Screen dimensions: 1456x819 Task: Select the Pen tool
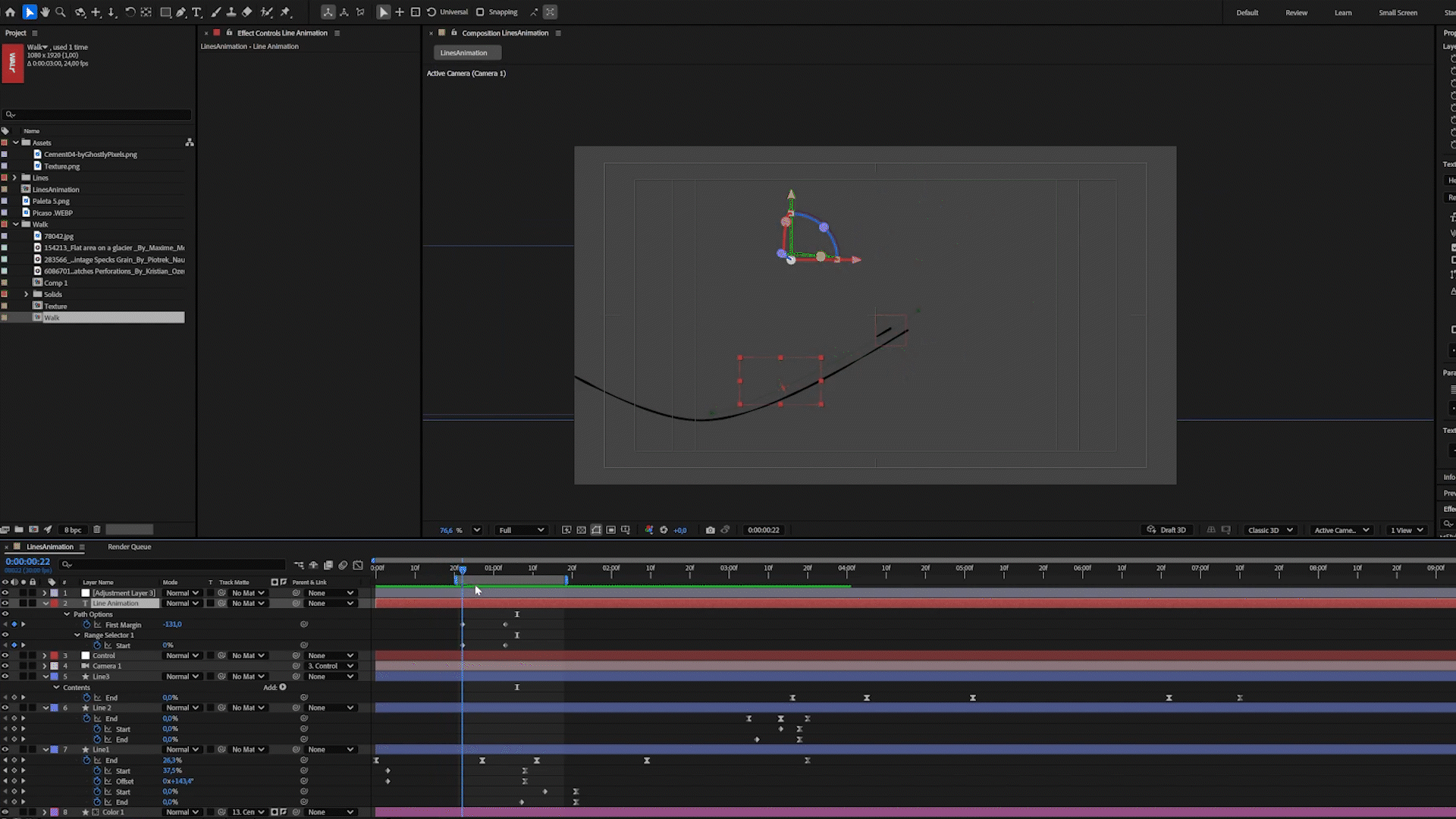tap(181, 12)
